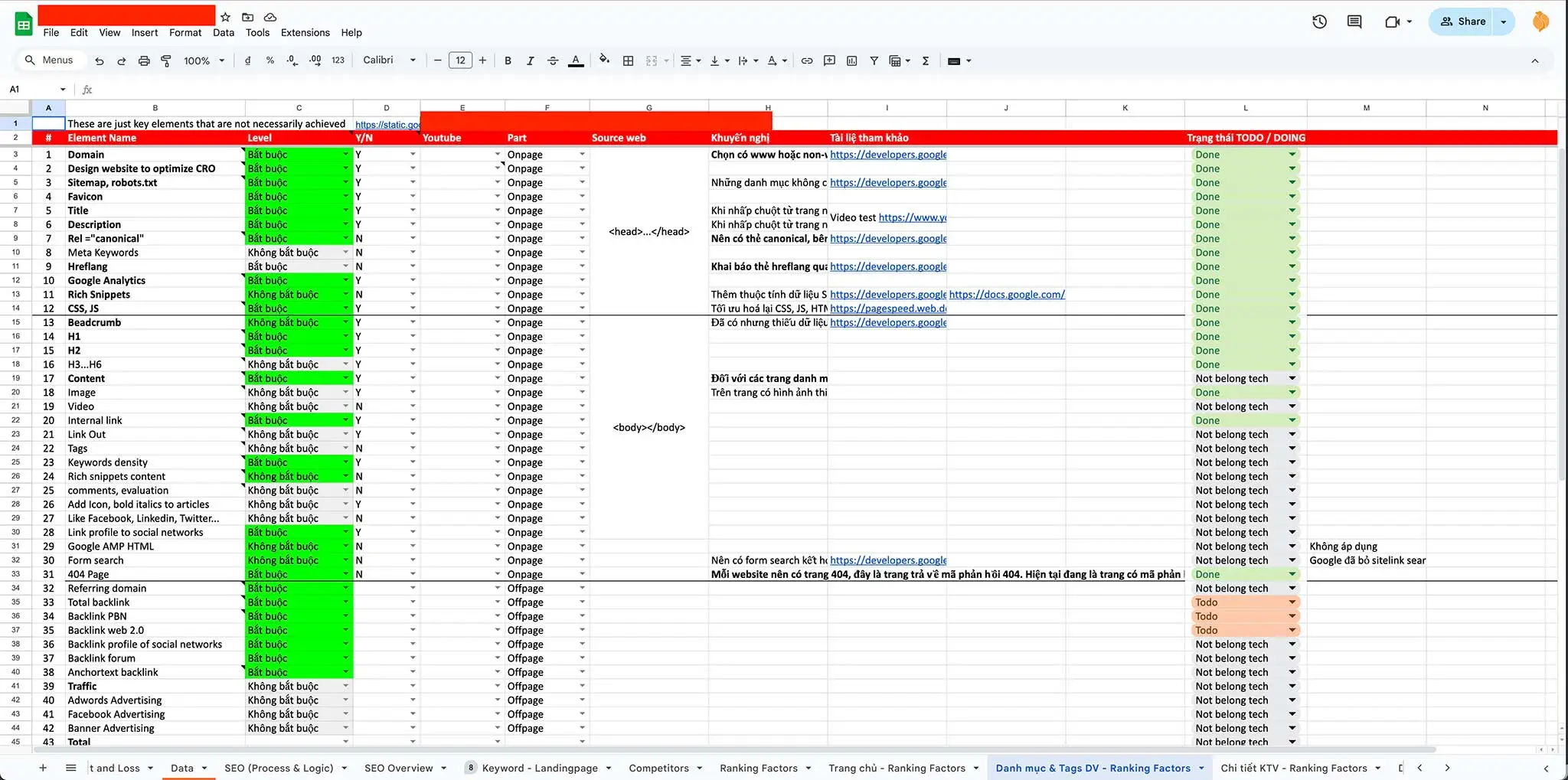
Task: Decrease the font size with minus
Action: click(437, 60)
